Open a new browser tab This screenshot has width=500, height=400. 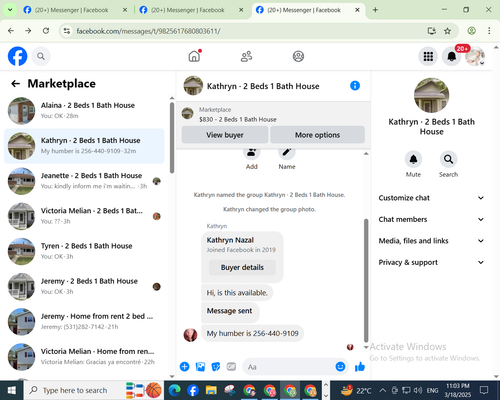(375, 10)
